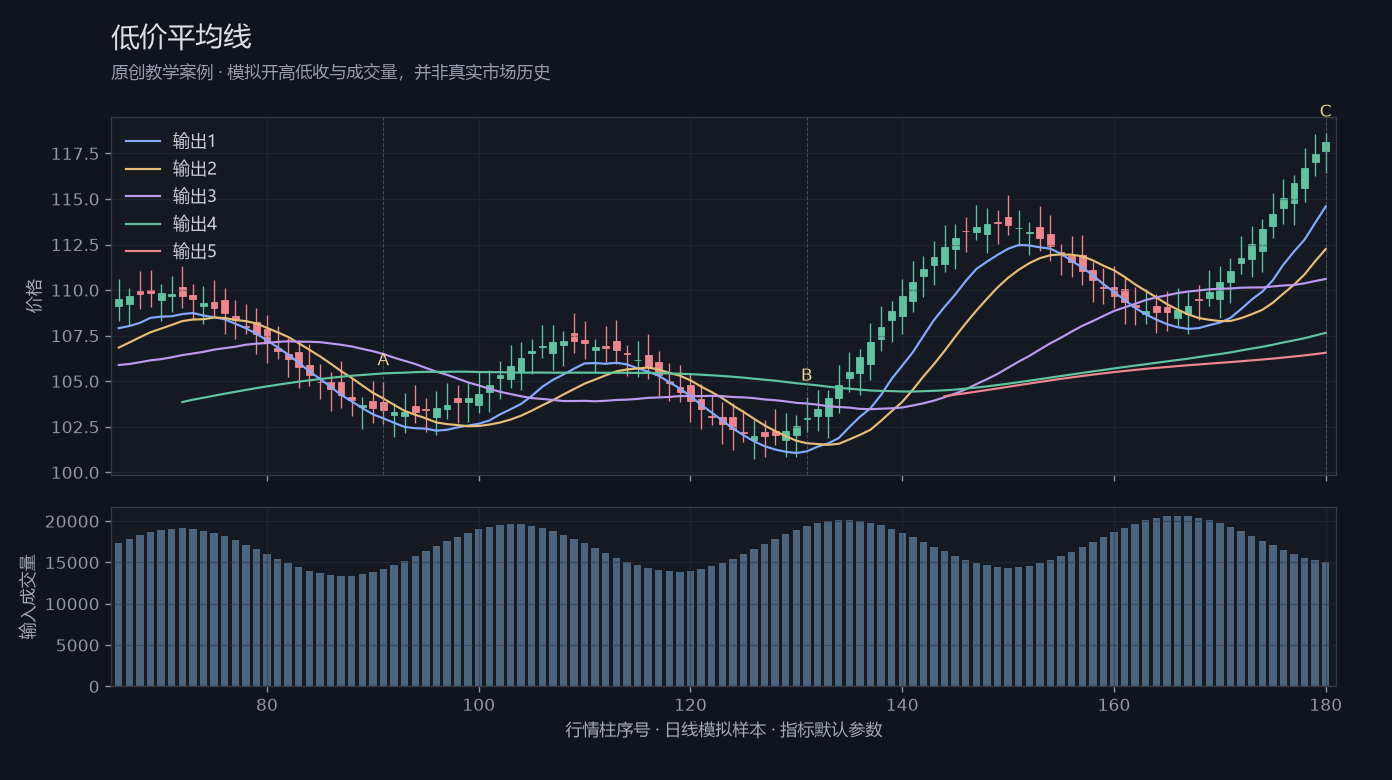Select the 输出3 legend label

(x=194, y=196)
